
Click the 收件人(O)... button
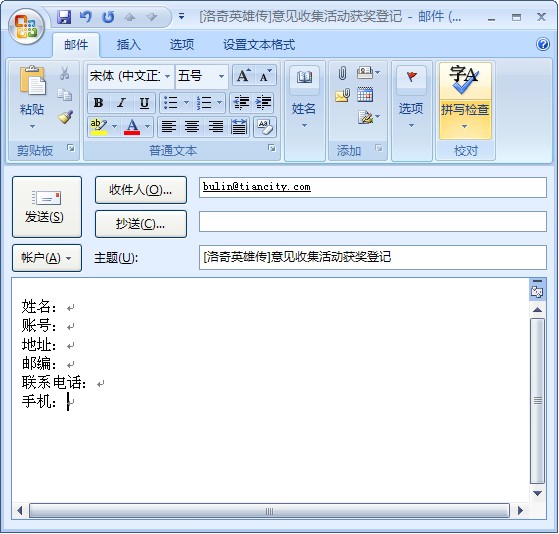tap(140, 190)
